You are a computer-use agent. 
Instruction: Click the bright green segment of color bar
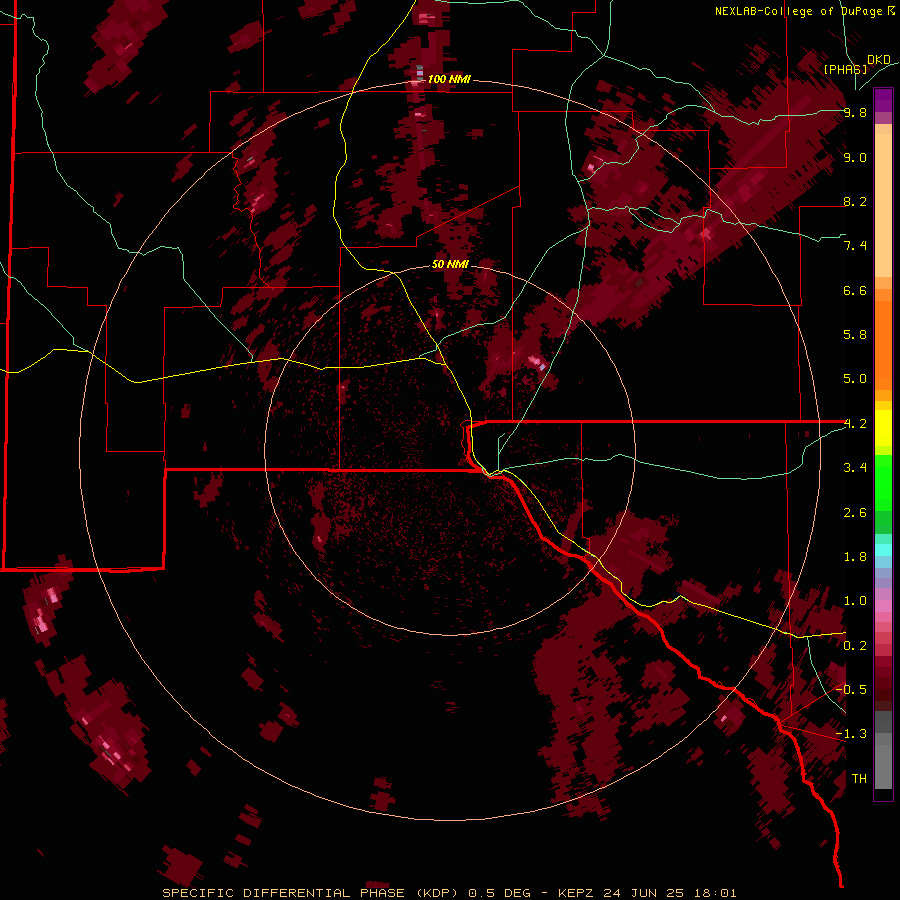pos(883,482)
